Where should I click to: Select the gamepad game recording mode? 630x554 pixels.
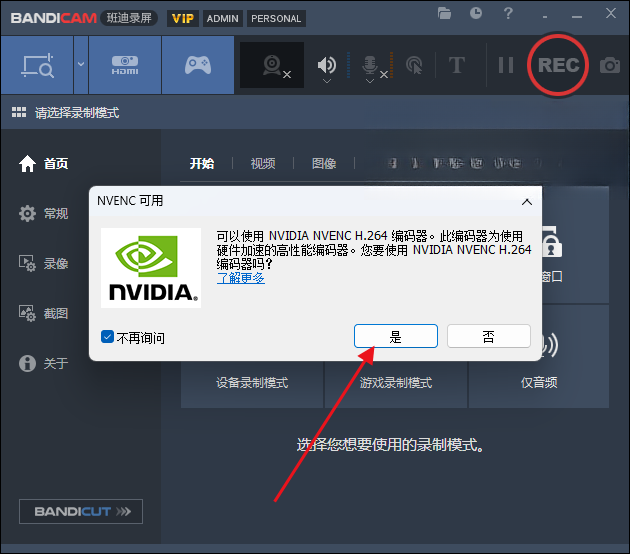(198, 65)
